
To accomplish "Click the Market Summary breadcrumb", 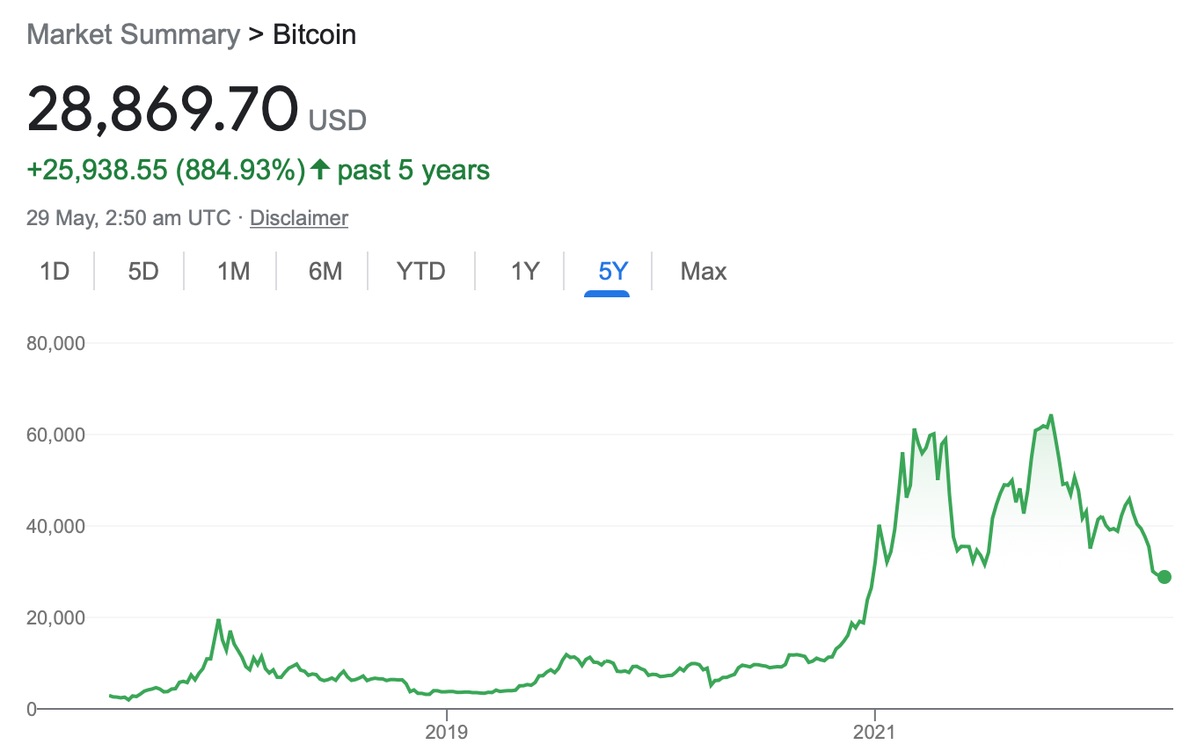I will point(133,35).
